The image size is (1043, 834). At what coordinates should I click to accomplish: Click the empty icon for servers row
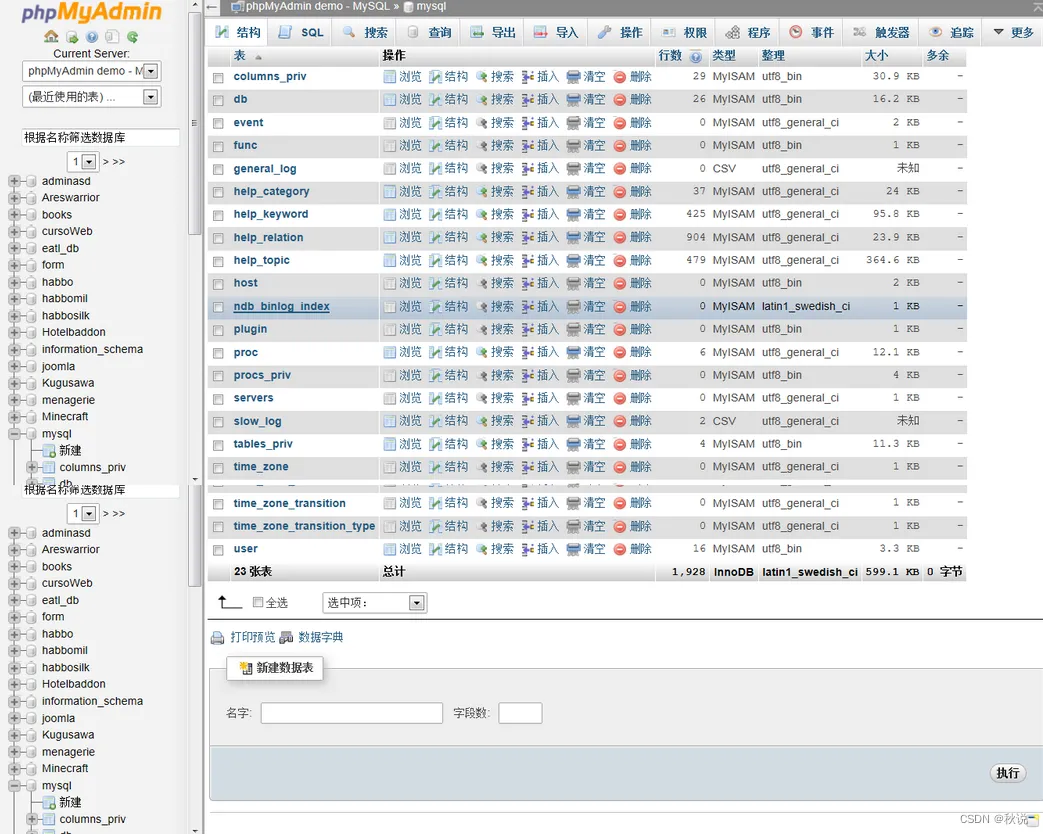tap(573, 398)
